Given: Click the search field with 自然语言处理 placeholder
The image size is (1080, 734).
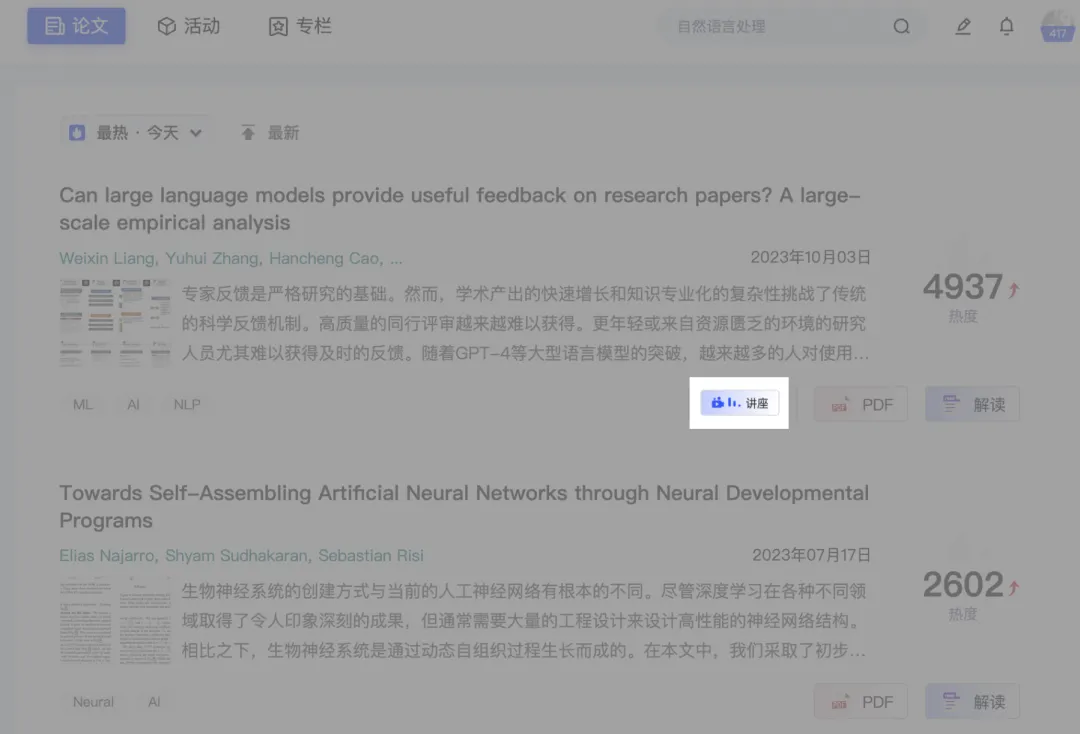Looking at the screenshot, I should coord(770,27).
